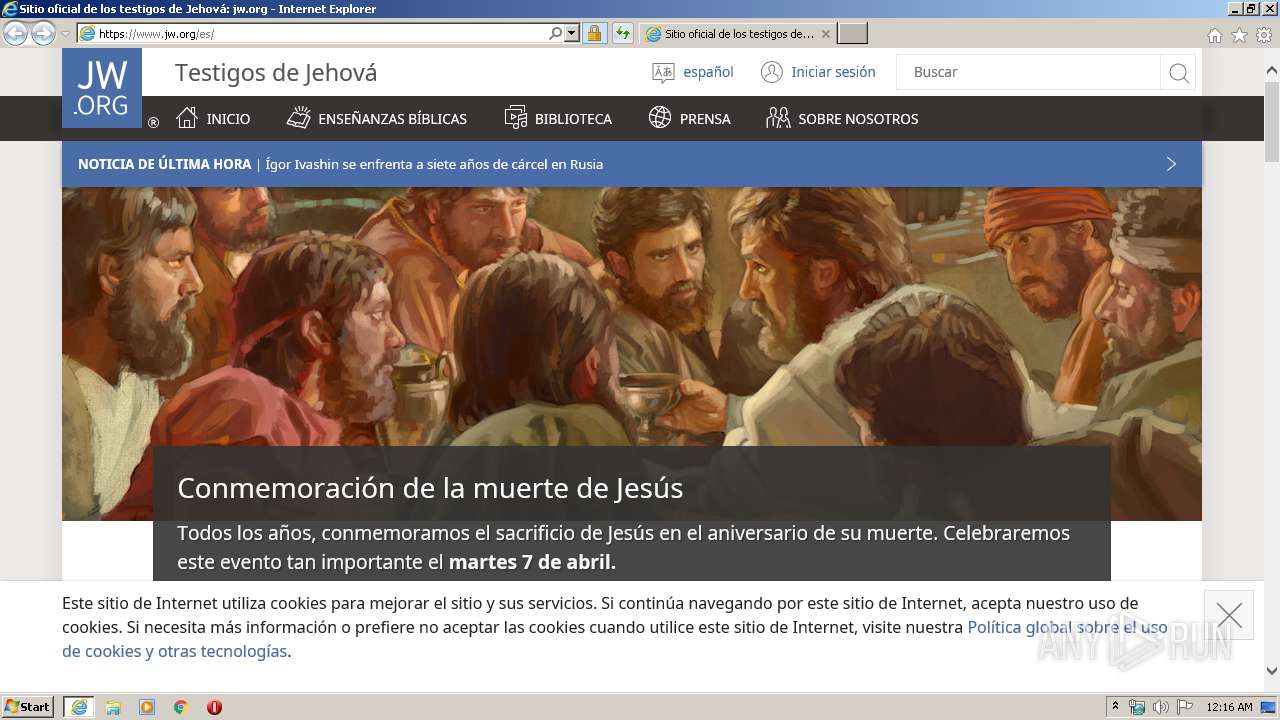Screen dimensions: 1280x720
Task: Open media player taskbar icon
Action: [147, 707]
